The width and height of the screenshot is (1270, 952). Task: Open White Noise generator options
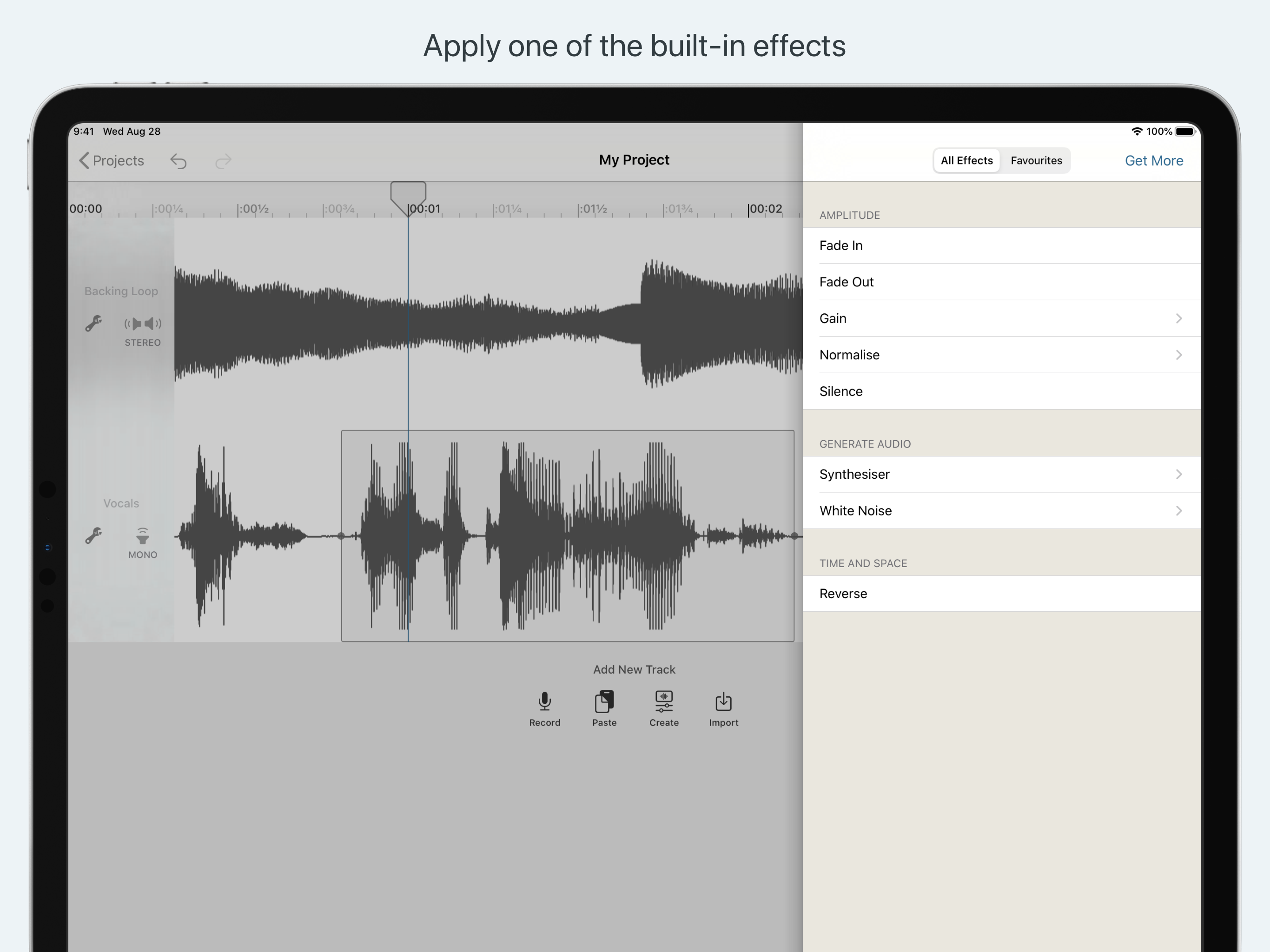tap(1178, 511)
